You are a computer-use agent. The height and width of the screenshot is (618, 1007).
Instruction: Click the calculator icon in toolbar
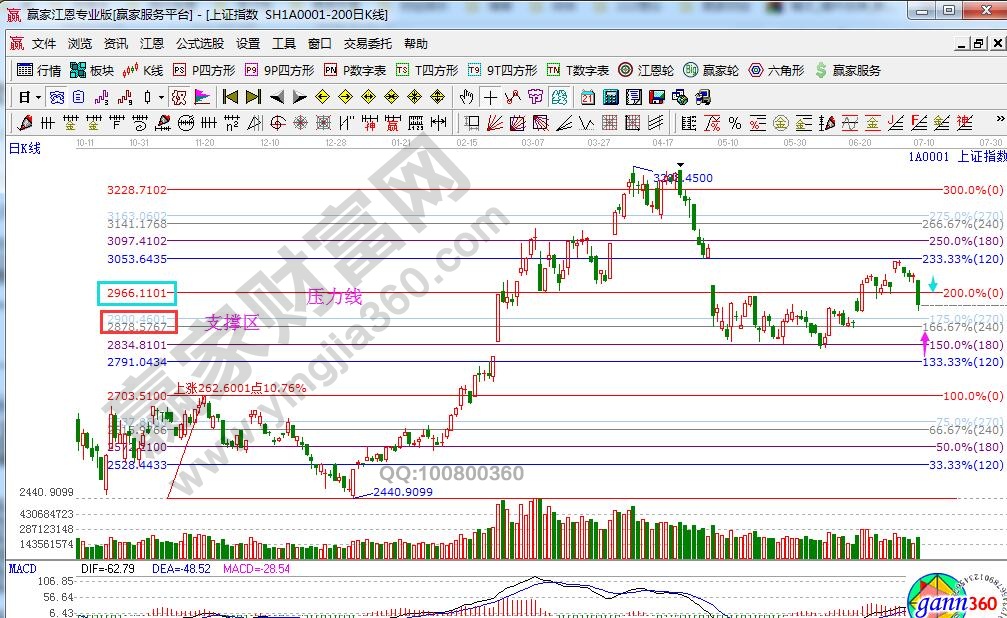click(609, 97)
